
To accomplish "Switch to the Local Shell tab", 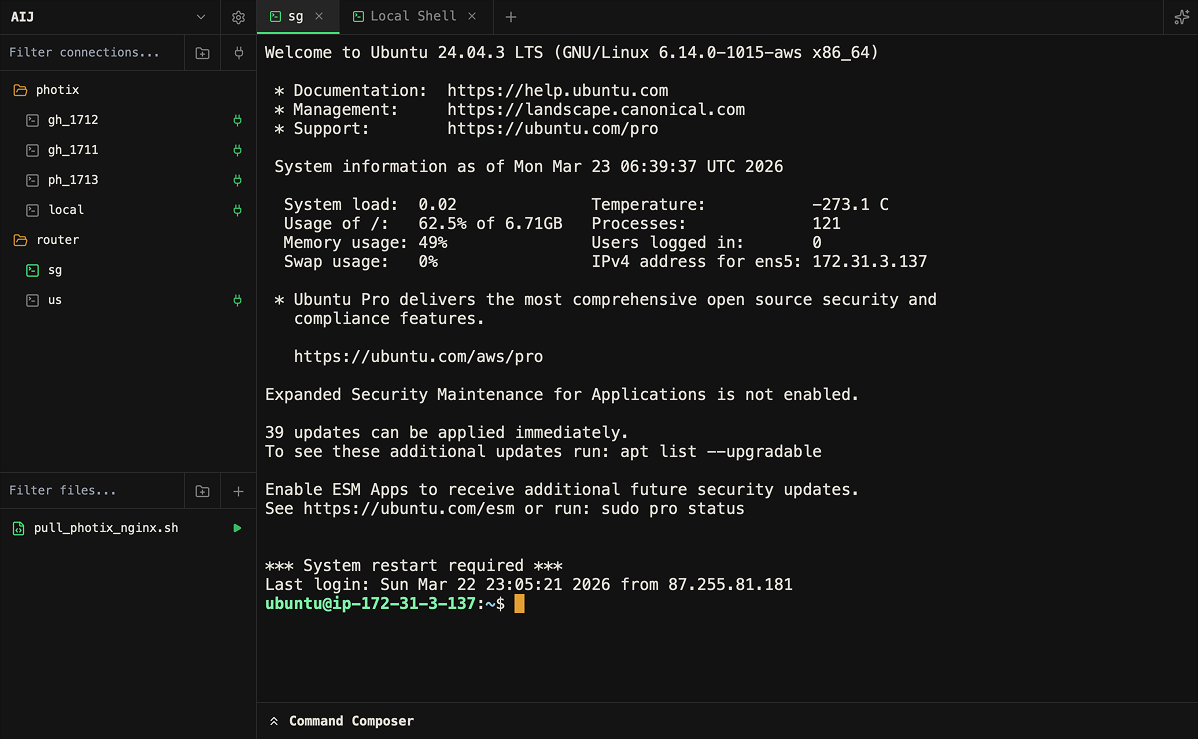I will (x=412, y=16).
